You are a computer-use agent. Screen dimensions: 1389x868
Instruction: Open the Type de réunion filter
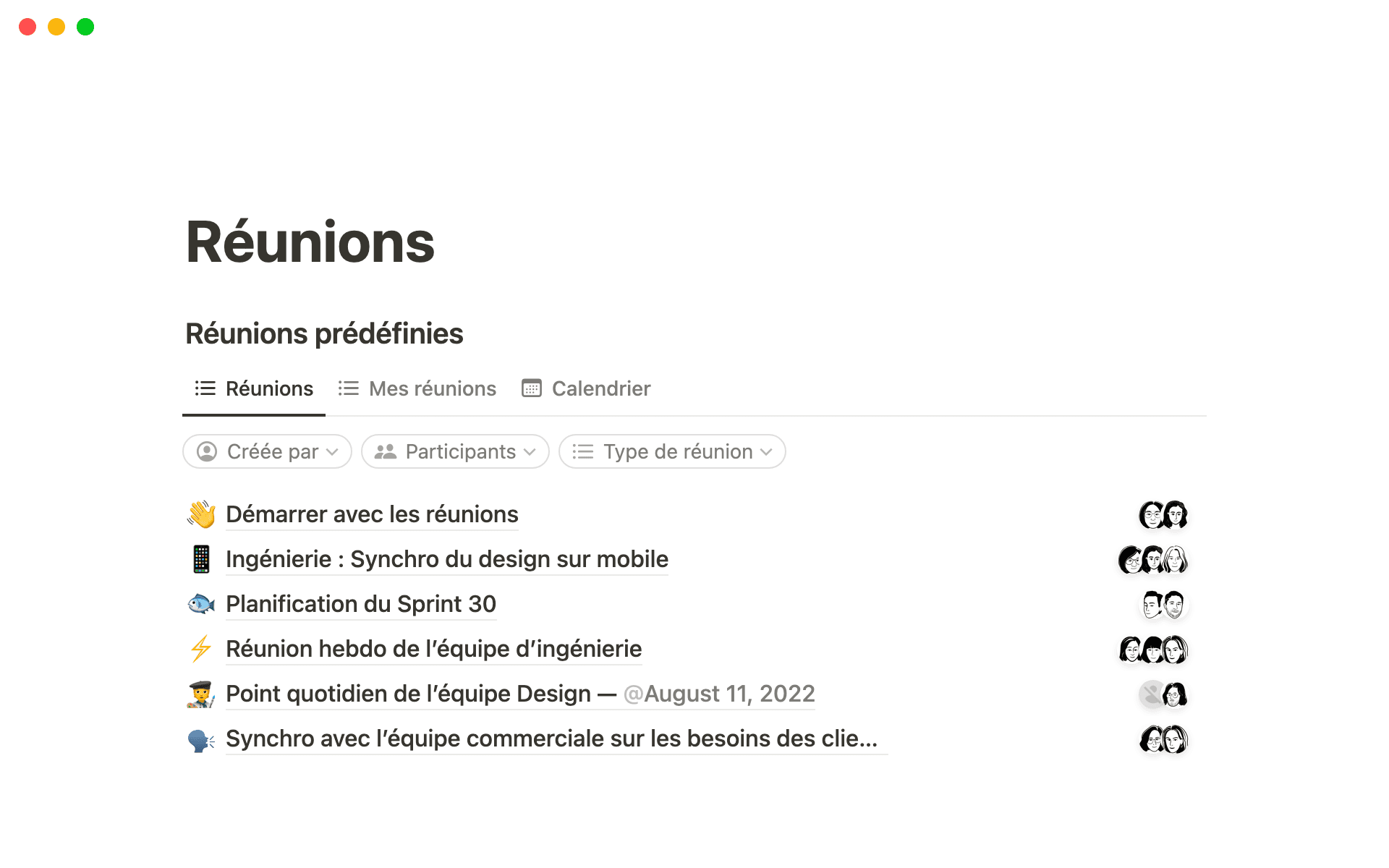coord(672,451)
